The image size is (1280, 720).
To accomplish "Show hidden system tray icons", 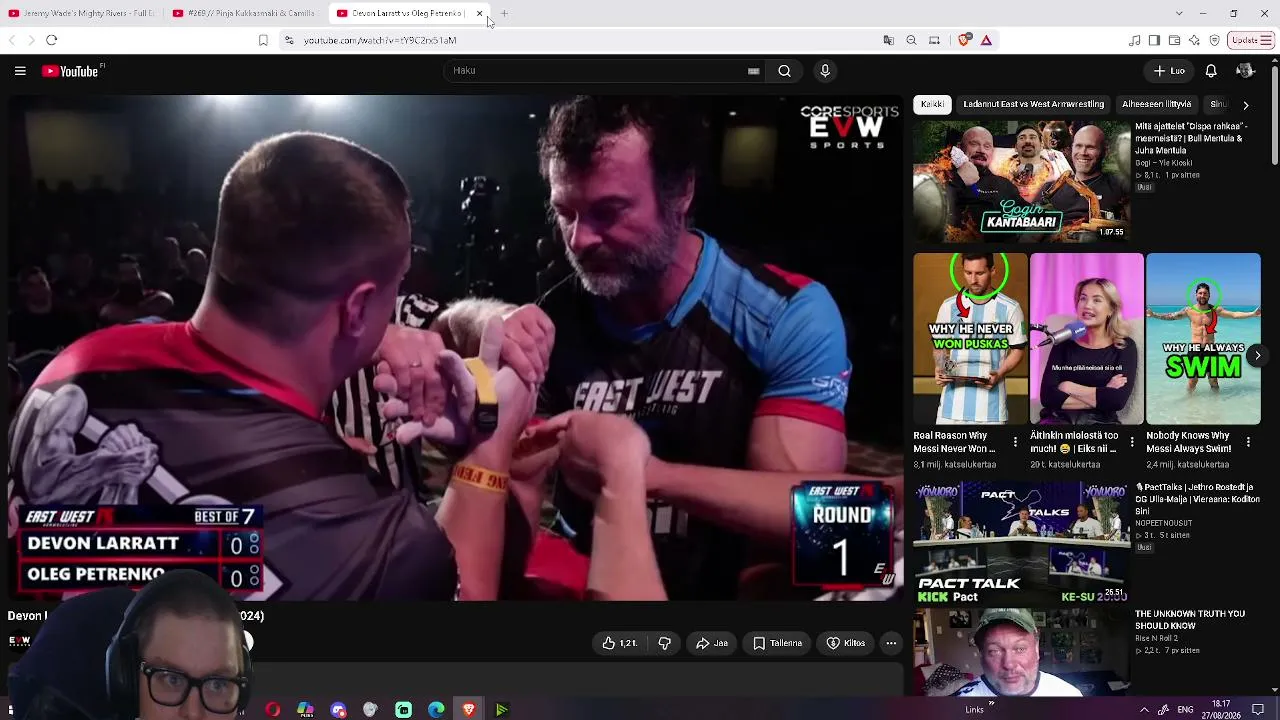I will [x=1144, y=710].
